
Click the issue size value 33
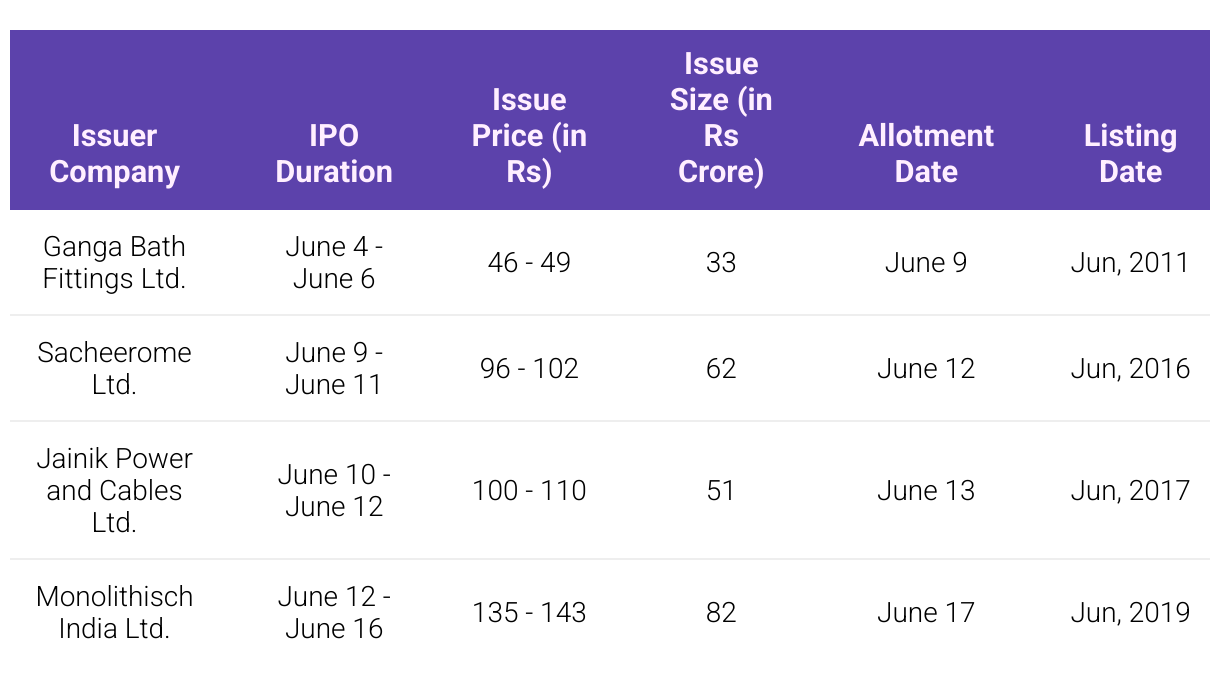coord(721,263)
